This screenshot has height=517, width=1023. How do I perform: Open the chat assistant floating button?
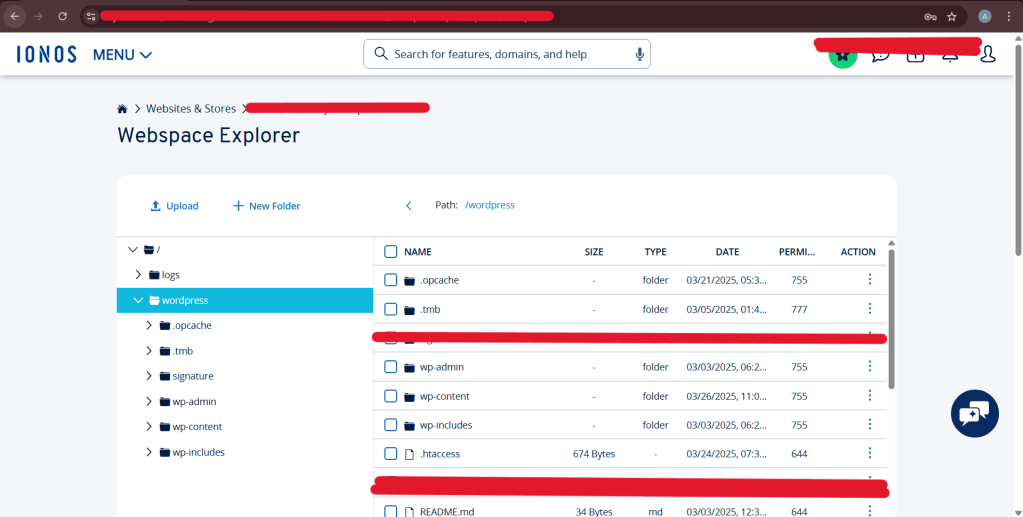tap(975, 413)
